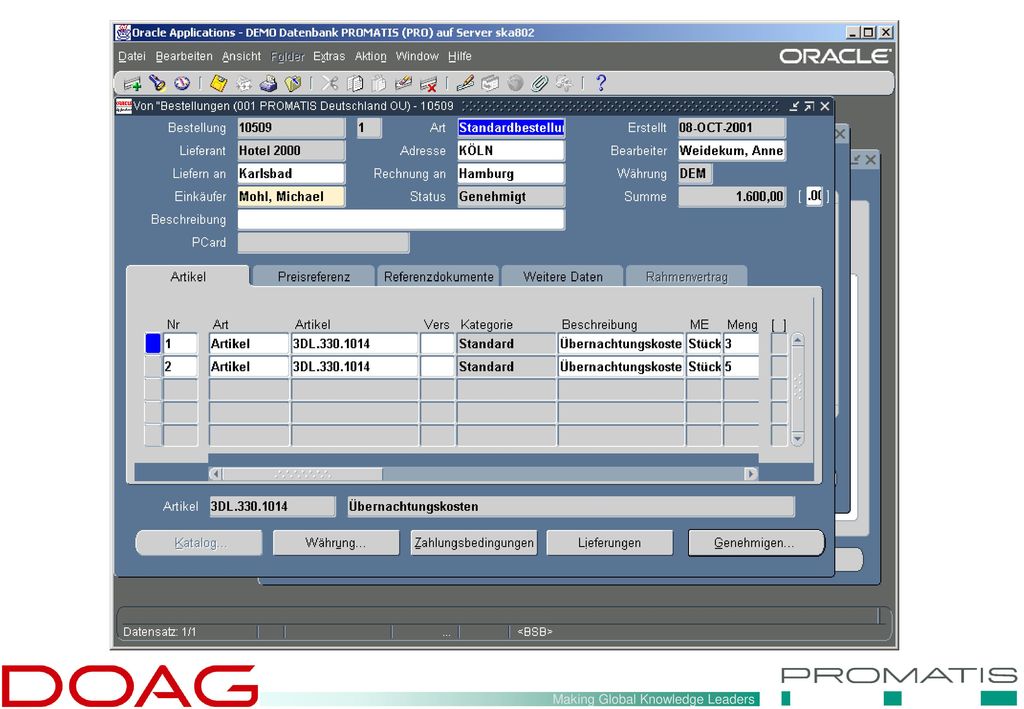Click the status bar text Datensatz: 1/1

pyautogui.click(x=159, y=631)
